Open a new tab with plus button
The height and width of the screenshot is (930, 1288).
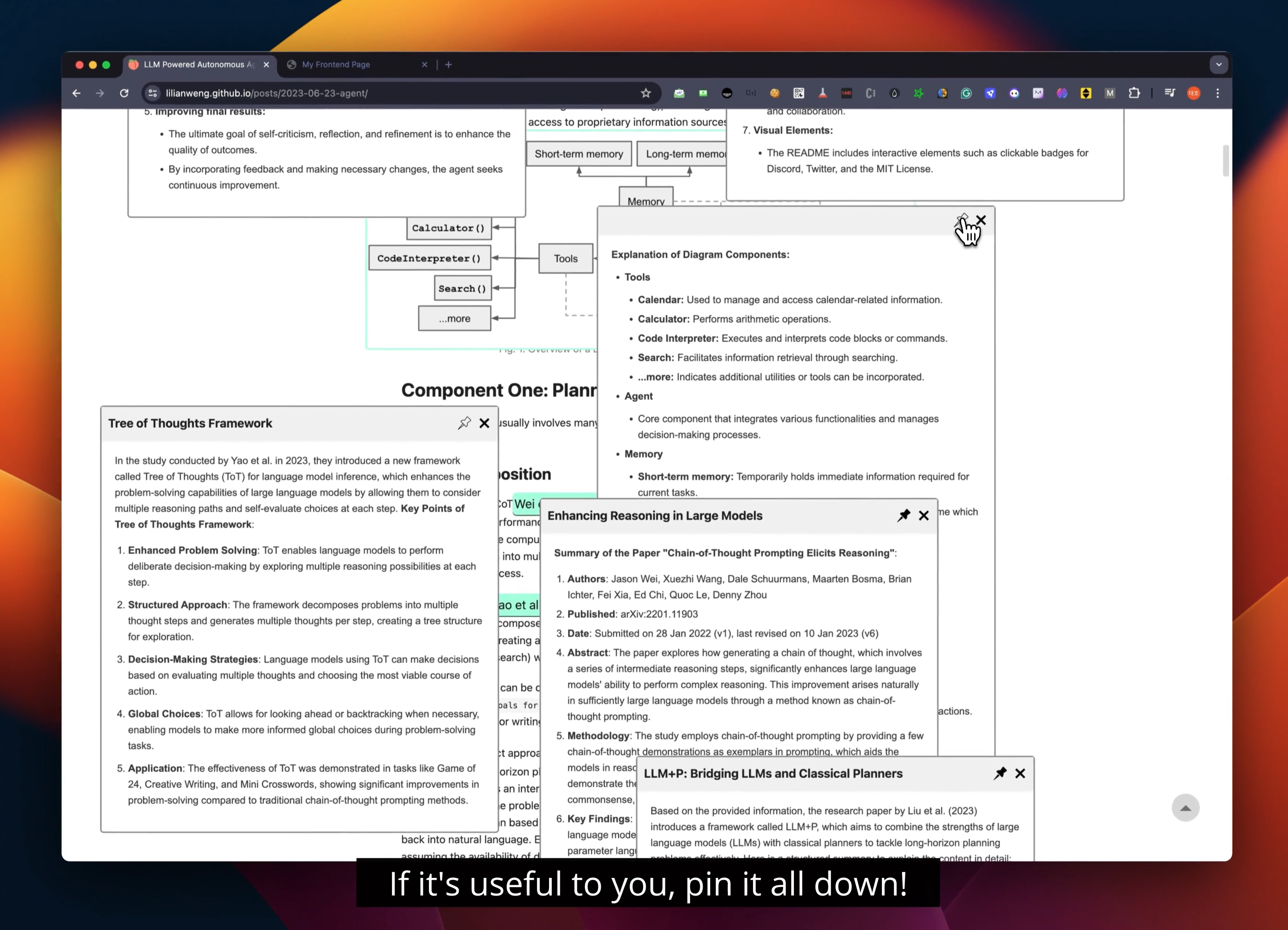coord(448,65)
